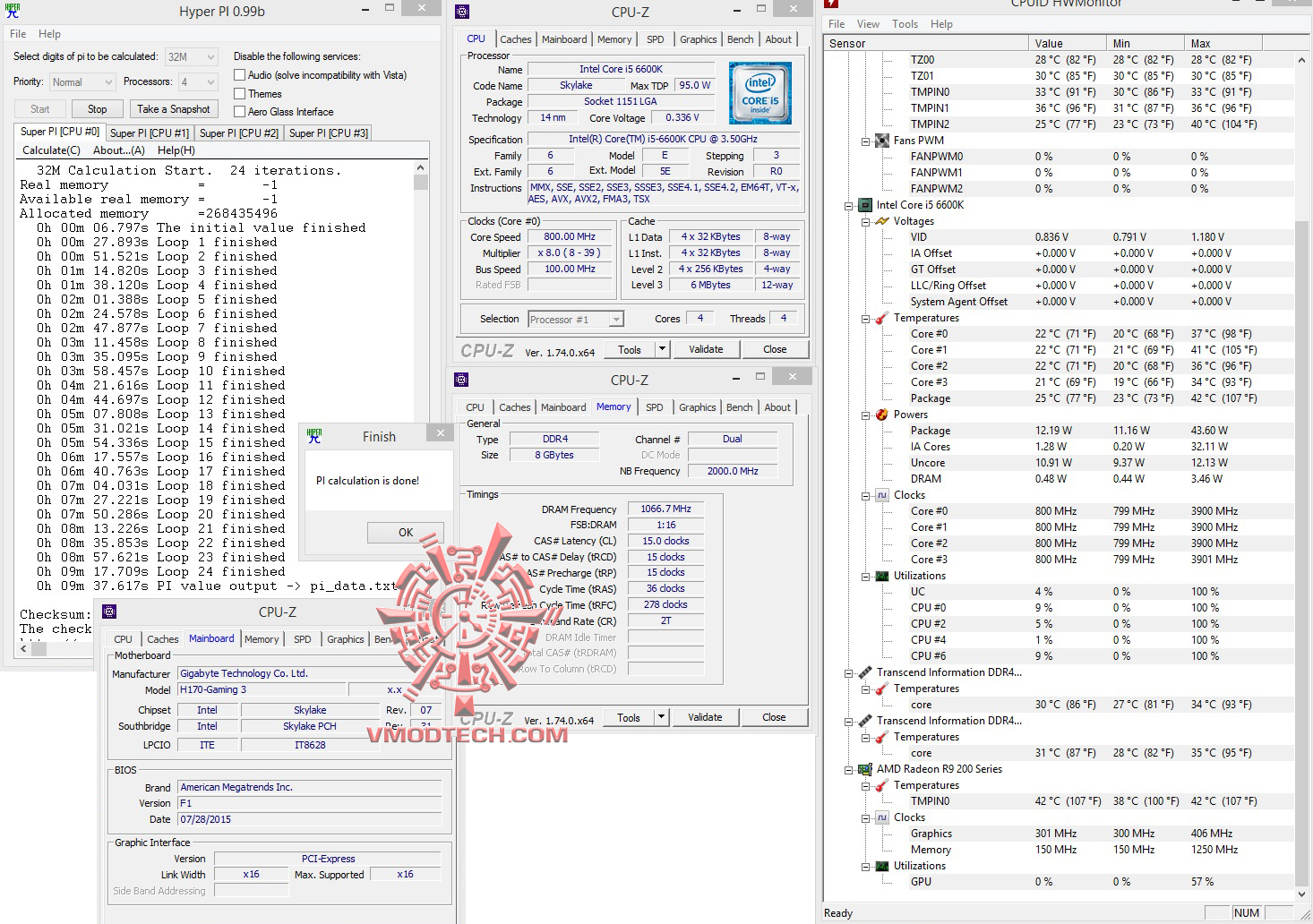Click Utilizations icon under AMD Radeon R9

882,866
